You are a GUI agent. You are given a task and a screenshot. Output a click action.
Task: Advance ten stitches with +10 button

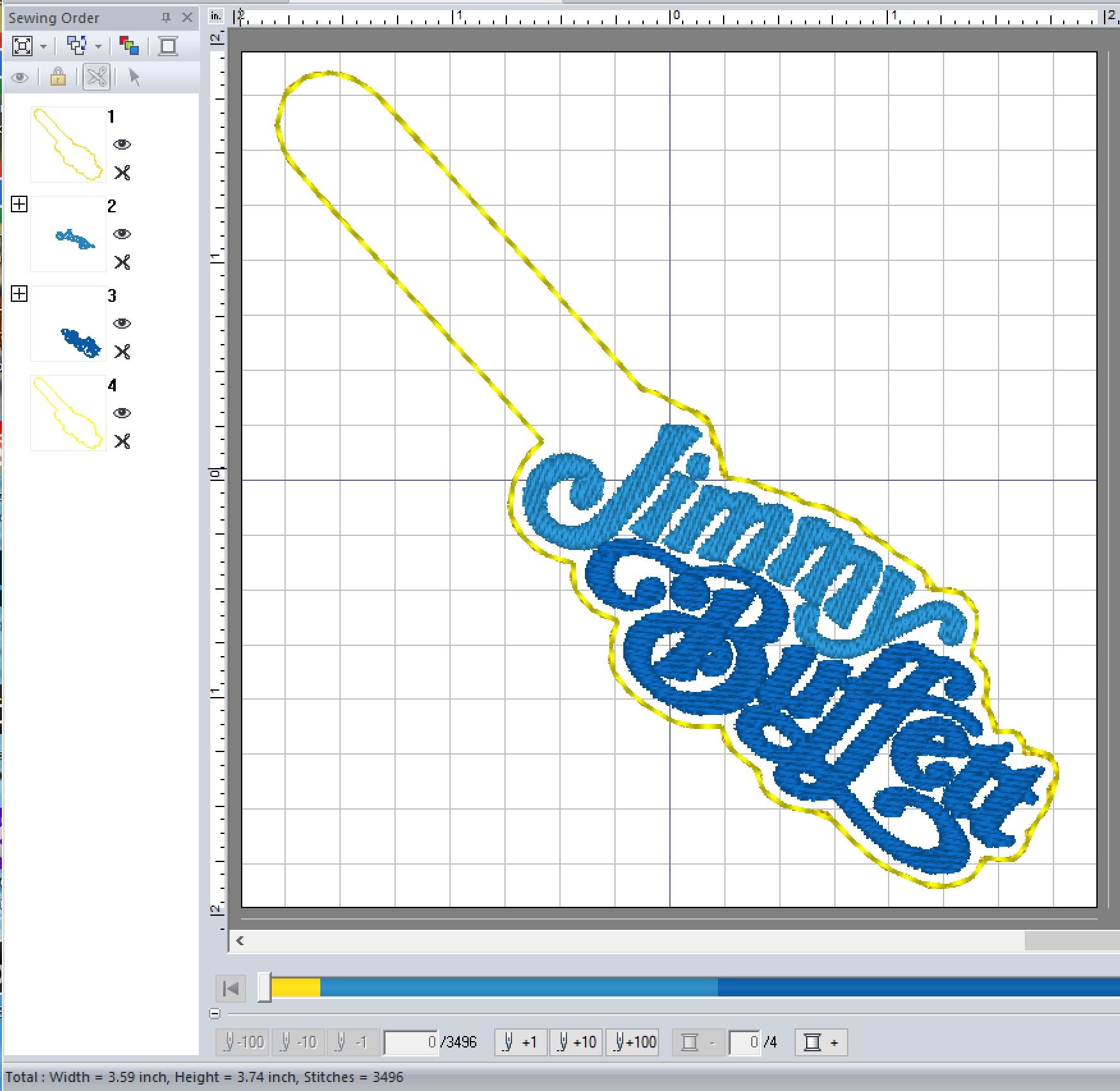[576, 1042]
